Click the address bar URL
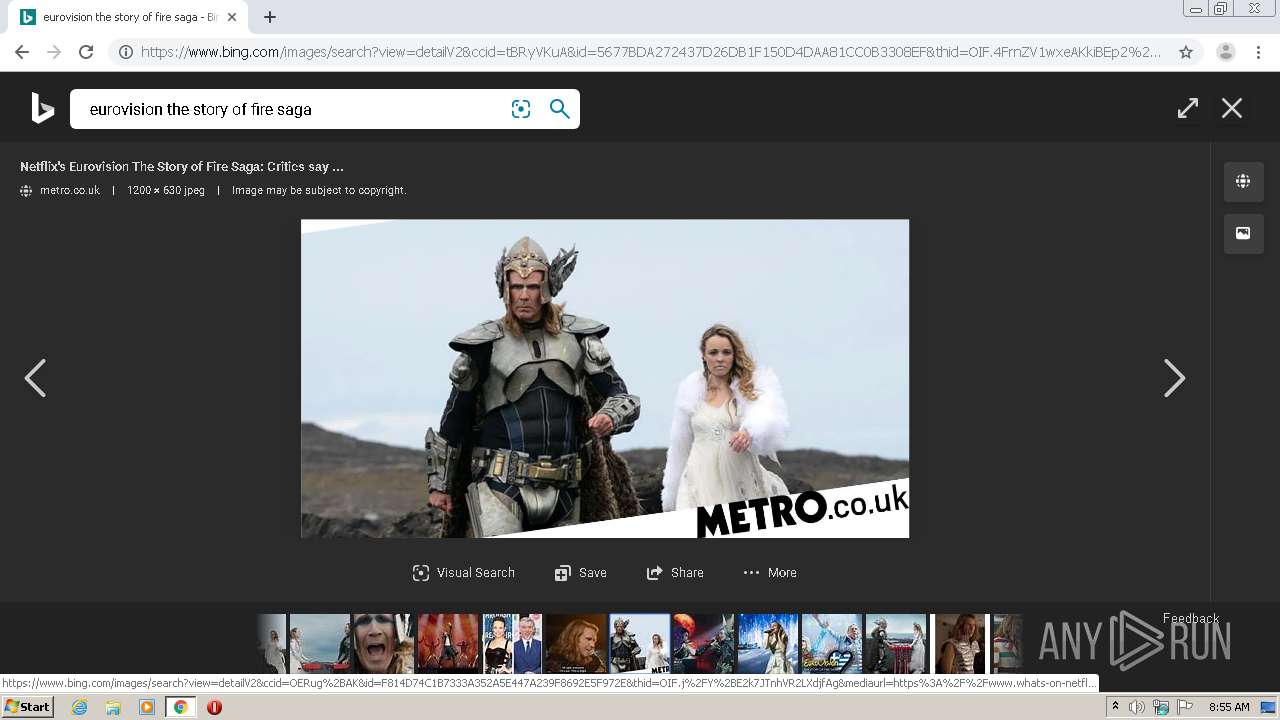The image size is (1280, 720). coord(651,52)
